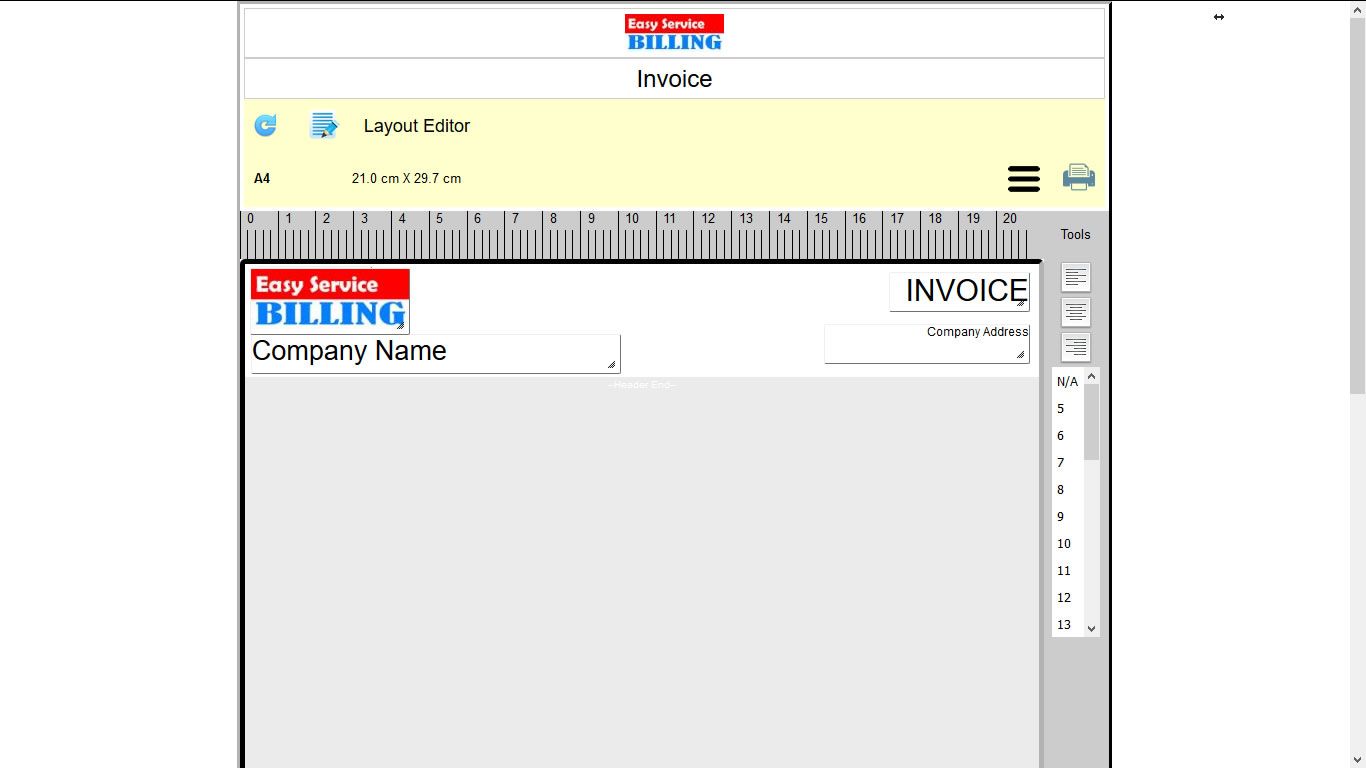
Task: Select font size 8
Action: (1068, 490)
